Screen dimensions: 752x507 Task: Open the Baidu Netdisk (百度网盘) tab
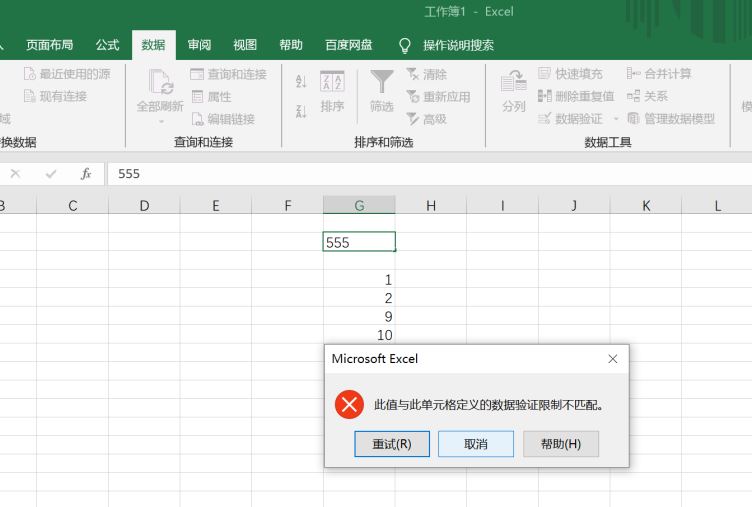pos(349,45)
